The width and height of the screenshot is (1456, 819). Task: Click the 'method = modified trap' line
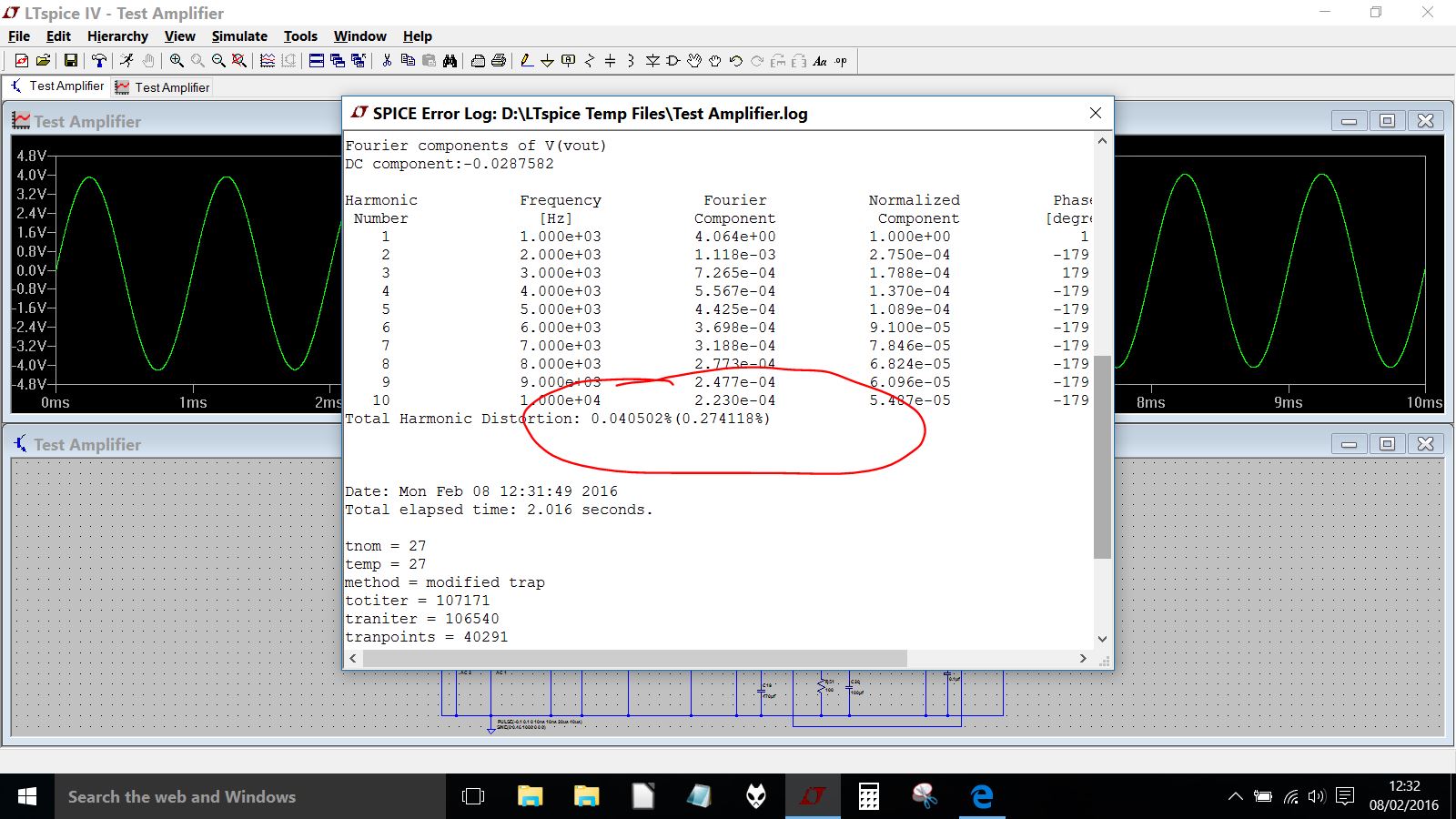(445, 582)
